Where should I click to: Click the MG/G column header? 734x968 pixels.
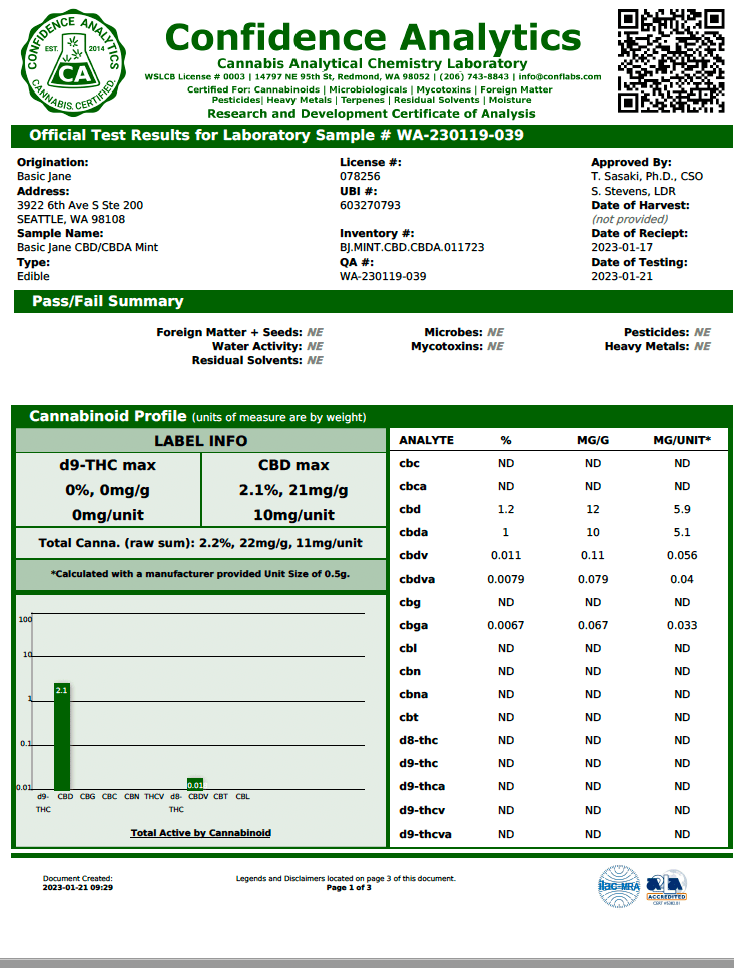point(593,440)
